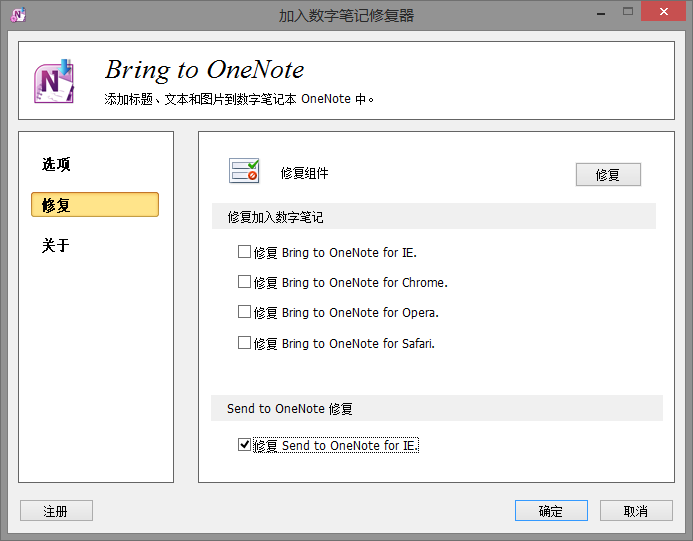The image size is (693, 541).
Task: Select the highlighted 修复 sidebar tab
Action: tap(95, 205)
